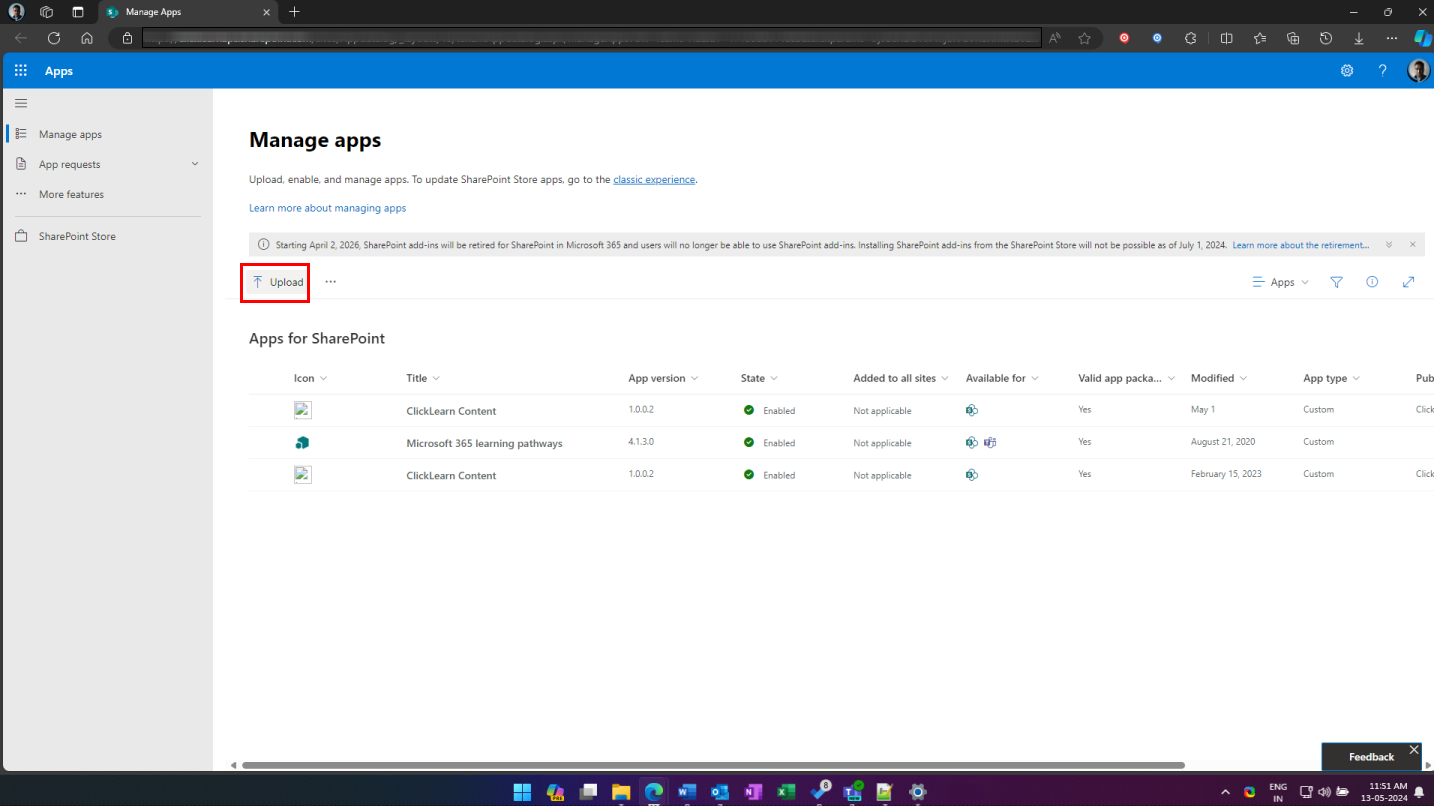Click the Microsoft 365 learning pathways app icon
The image size is (1434, 806).
coord(302,442)
